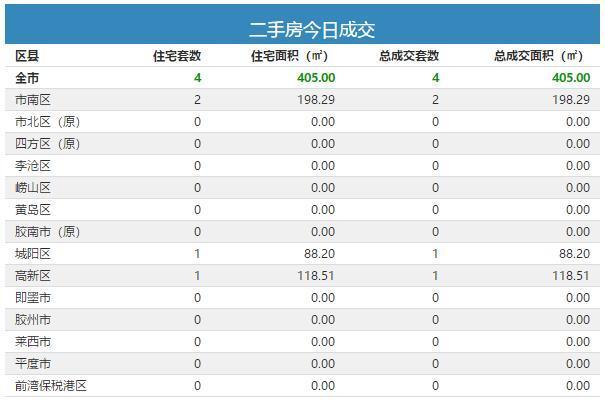Select the 市北区 (原) row label

47,122
